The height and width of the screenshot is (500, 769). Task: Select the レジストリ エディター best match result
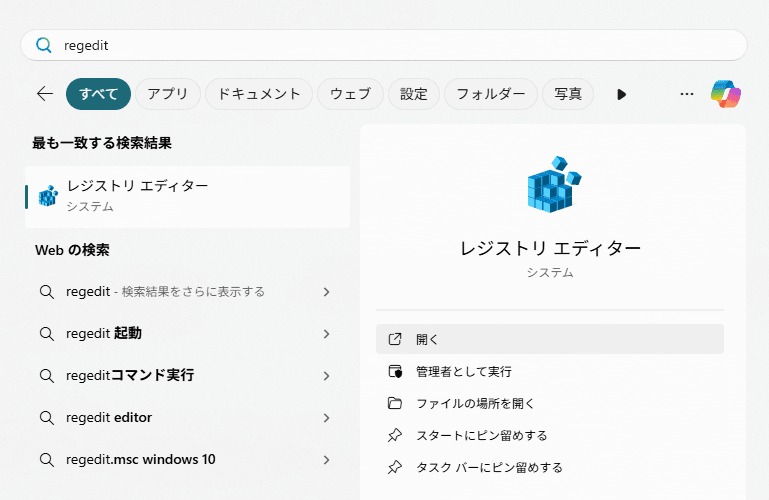(187, 197)
